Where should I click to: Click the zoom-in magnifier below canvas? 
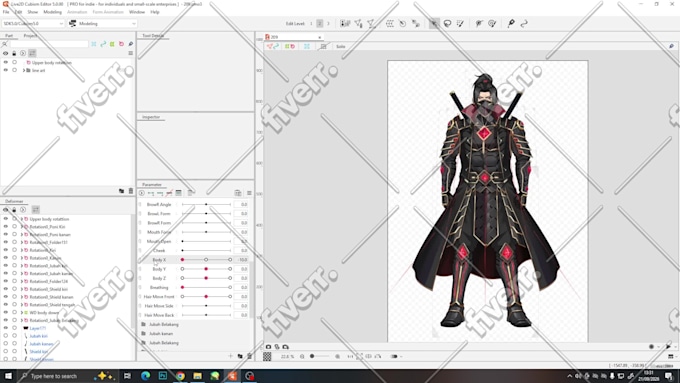[x=337, y=357]
